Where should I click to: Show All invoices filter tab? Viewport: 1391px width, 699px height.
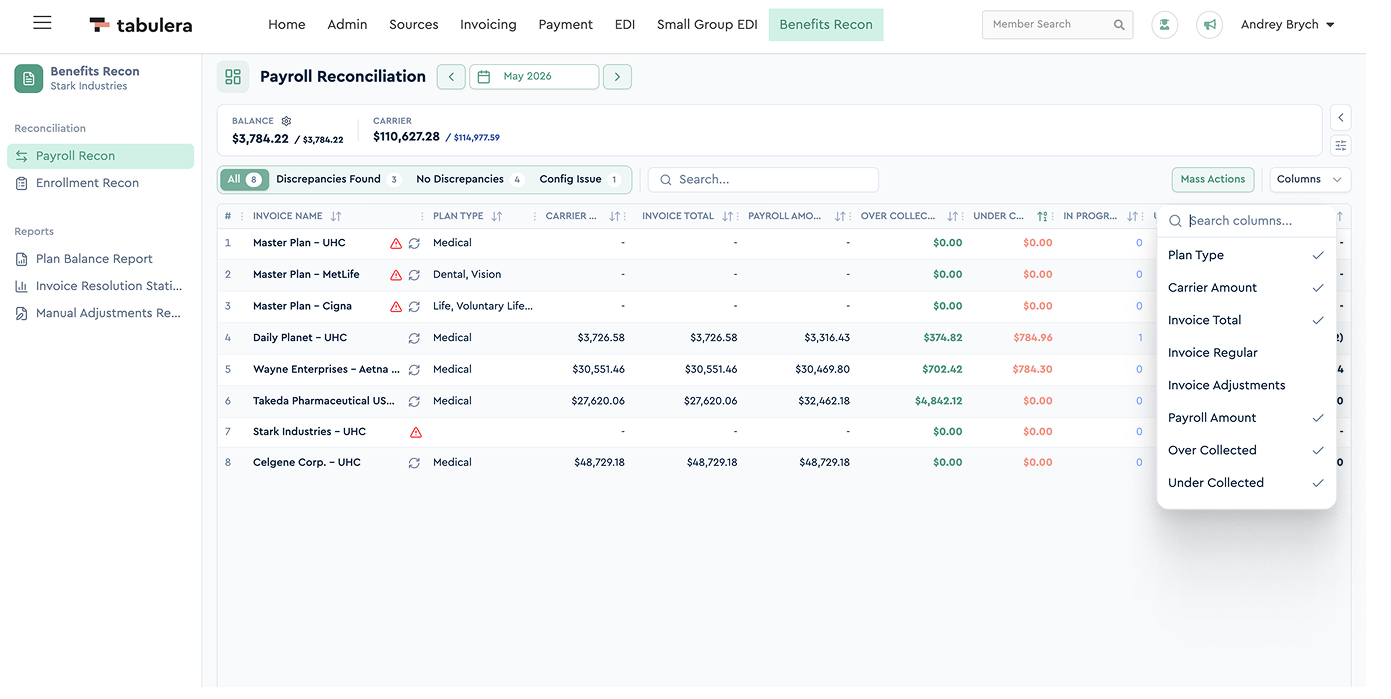244,180
